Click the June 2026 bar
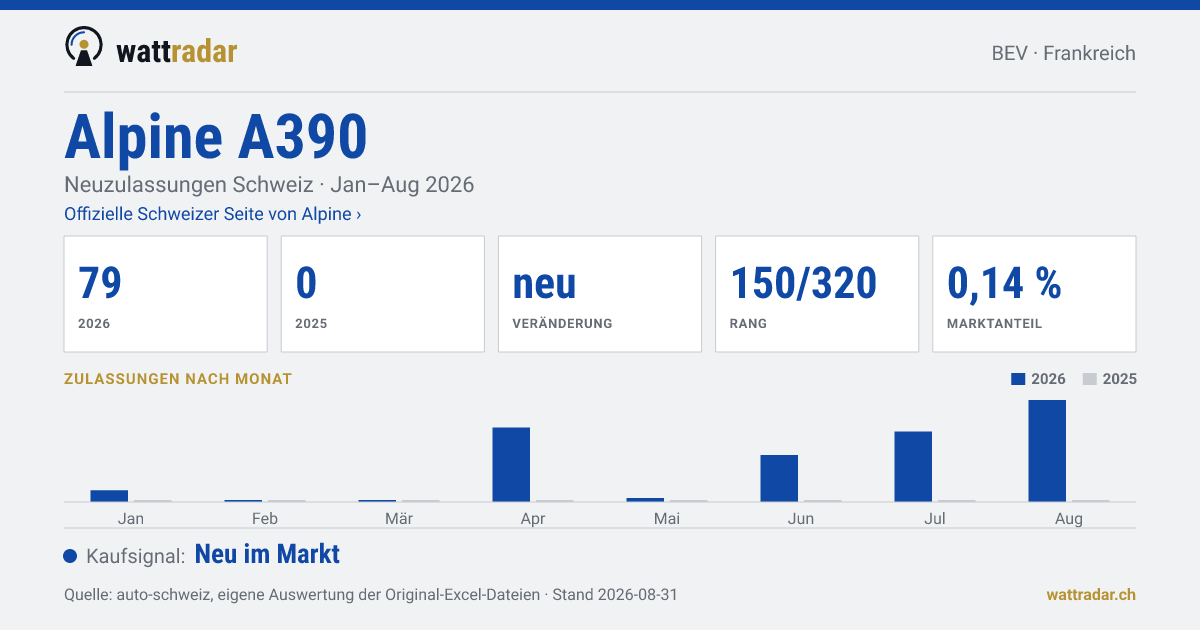Image resolution: width=1200 pixels, height=630 pixels. click(779, 478)
